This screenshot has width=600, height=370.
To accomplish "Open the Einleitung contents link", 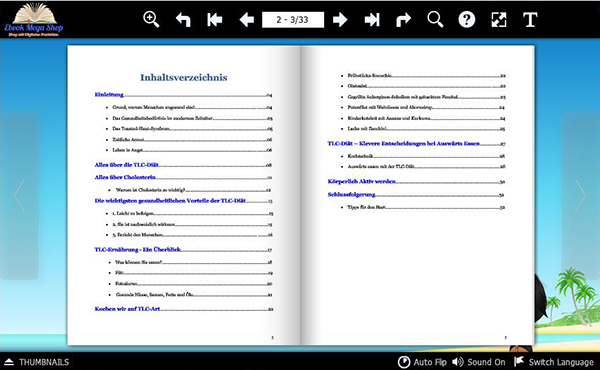I will tap(109, 95).
